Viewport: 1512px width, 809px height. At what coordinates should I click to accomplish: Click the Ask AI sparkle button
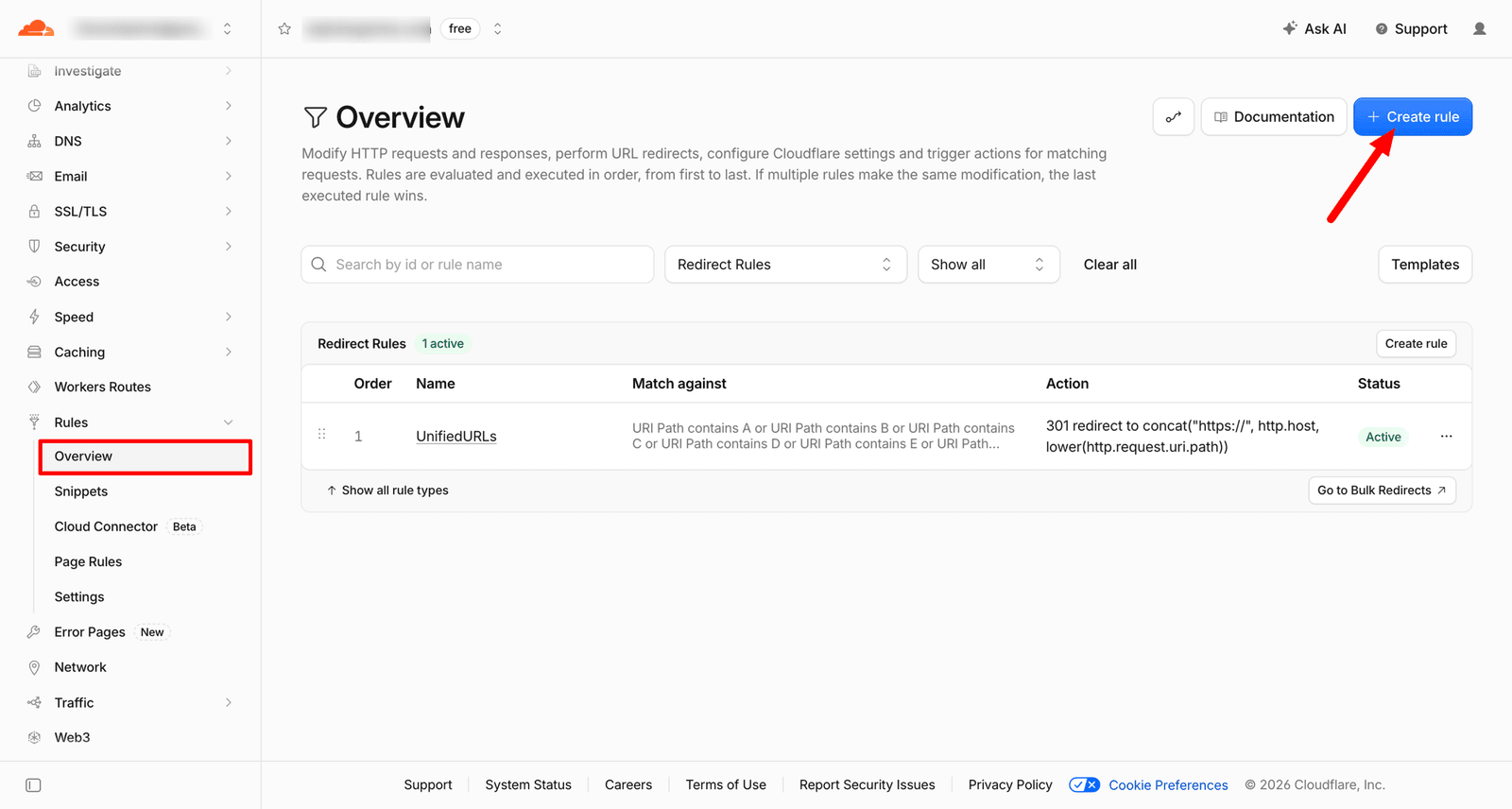pyautogui.click(x=1314, y=28)
